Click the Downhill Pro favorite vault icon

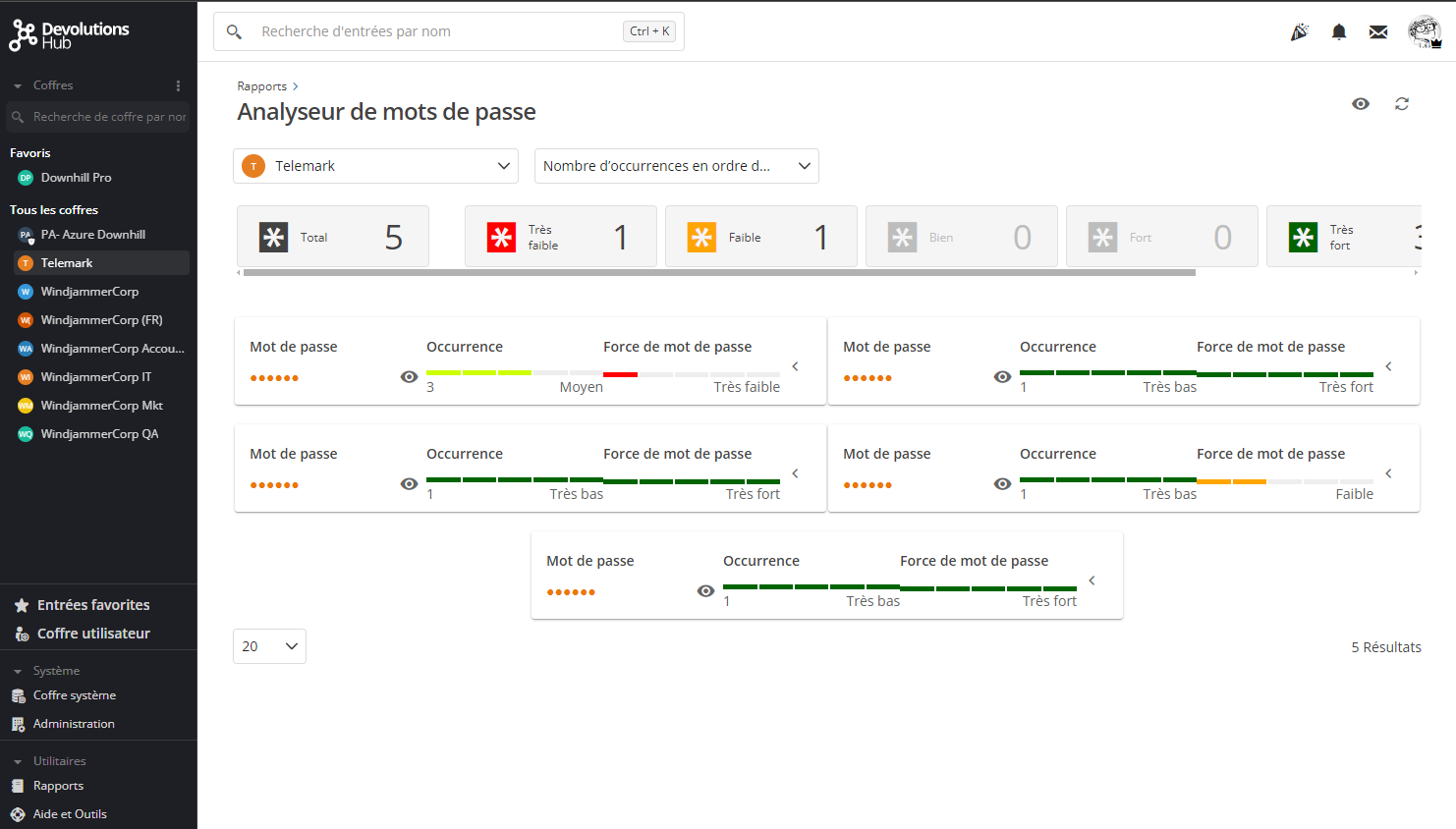point(26,178)
